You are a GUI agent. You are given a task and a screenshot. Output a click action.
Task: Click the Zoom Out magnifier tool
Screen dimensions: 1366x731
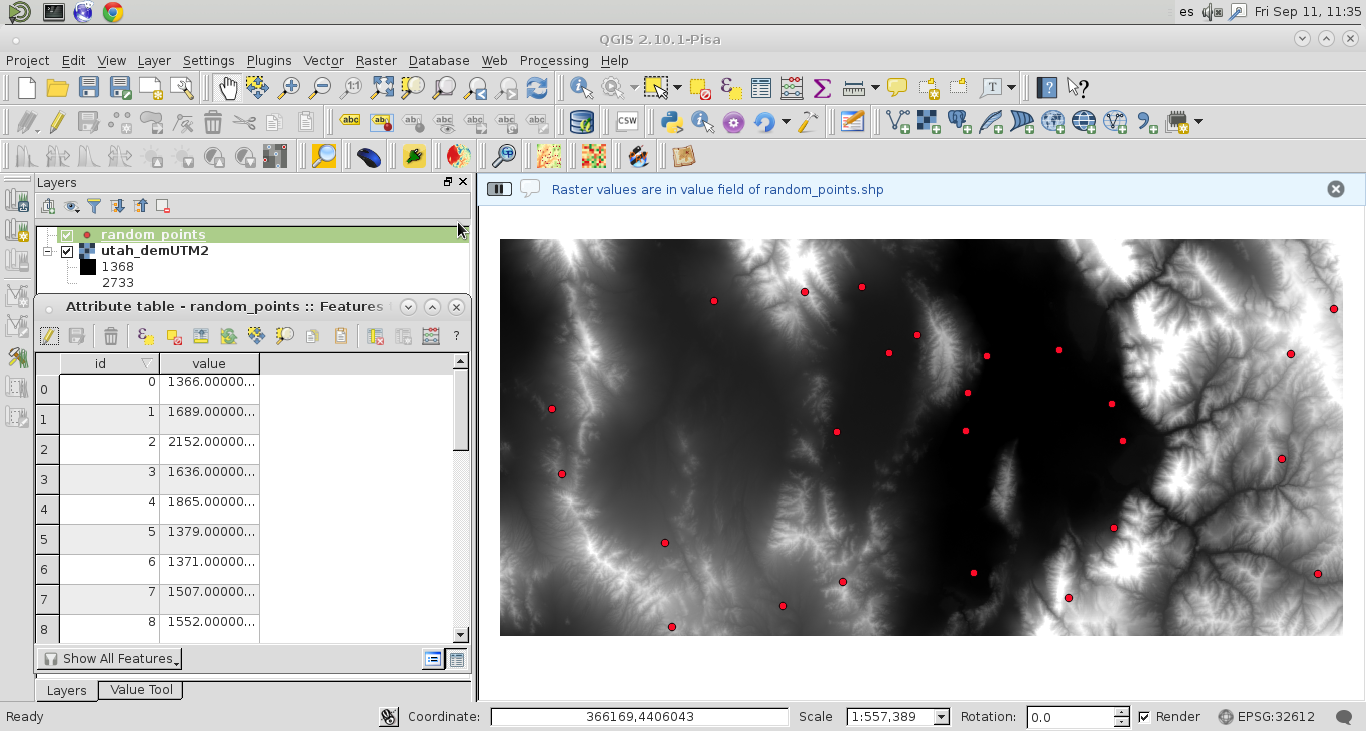[x=320, y=88]
